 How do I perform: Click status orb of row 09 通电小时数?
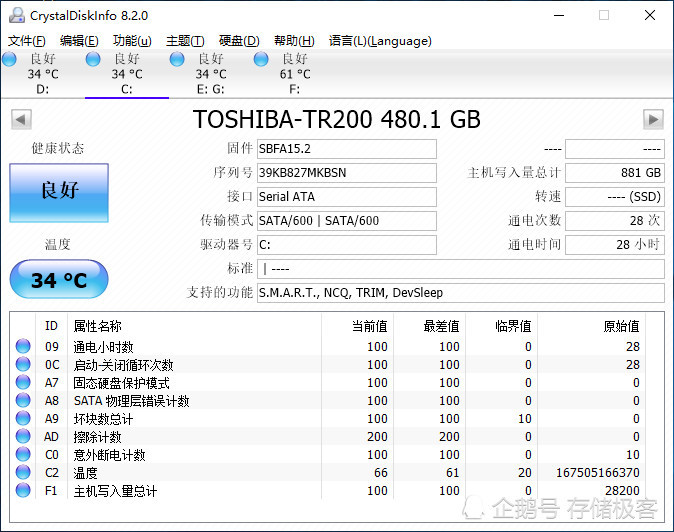point(23,346)
